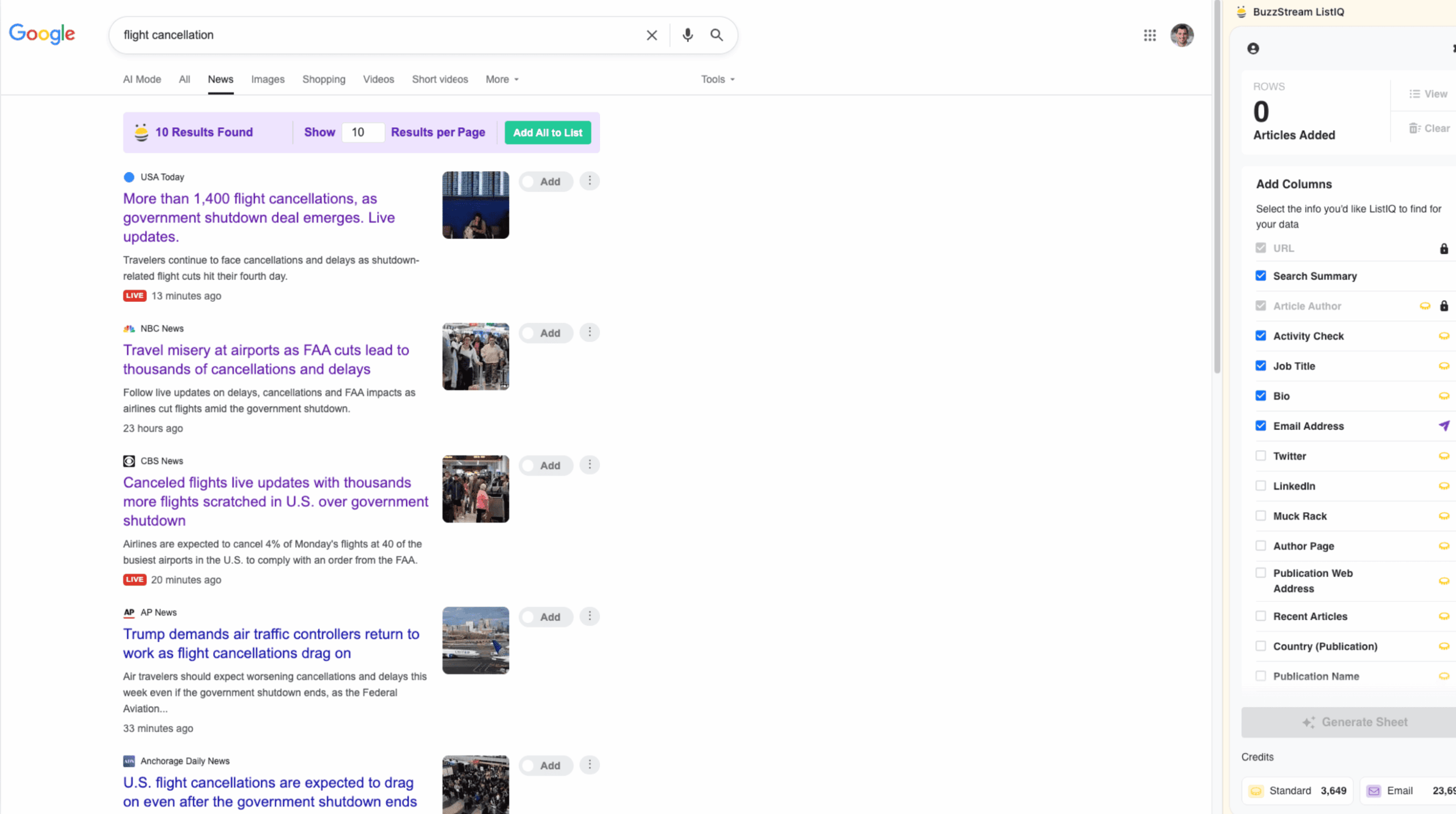Uncheck the Search Summary column

tap(1261, 276)
